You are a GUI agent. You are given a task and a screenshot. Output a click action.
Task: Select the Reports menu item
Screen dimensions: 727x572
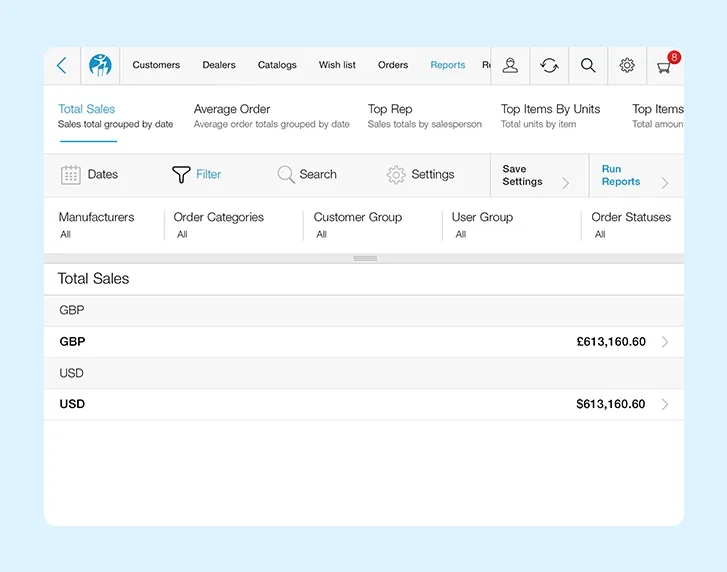(x=447, y=65)
